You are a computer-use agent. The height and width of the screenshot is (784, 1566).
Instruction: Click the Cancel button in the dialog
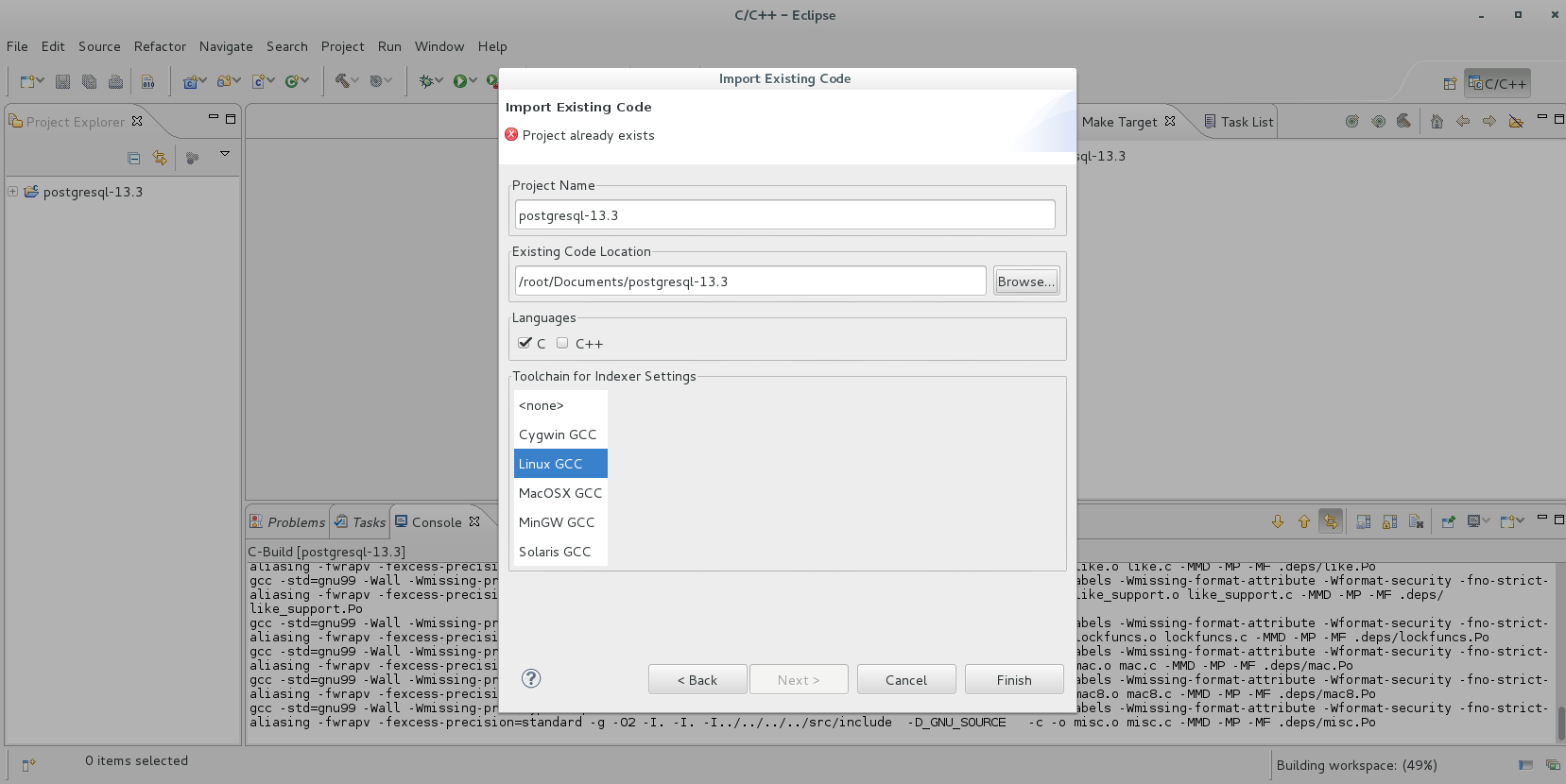coord(905,680)
